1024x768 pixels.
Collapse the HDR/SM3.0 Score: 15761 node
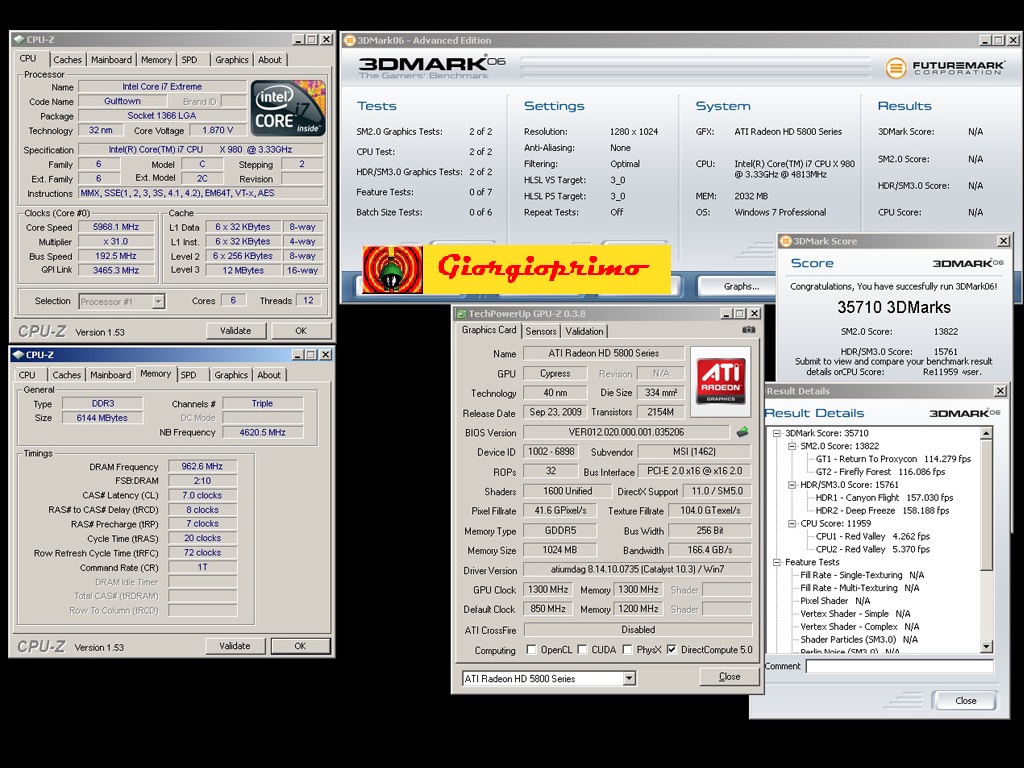(792, 485)
